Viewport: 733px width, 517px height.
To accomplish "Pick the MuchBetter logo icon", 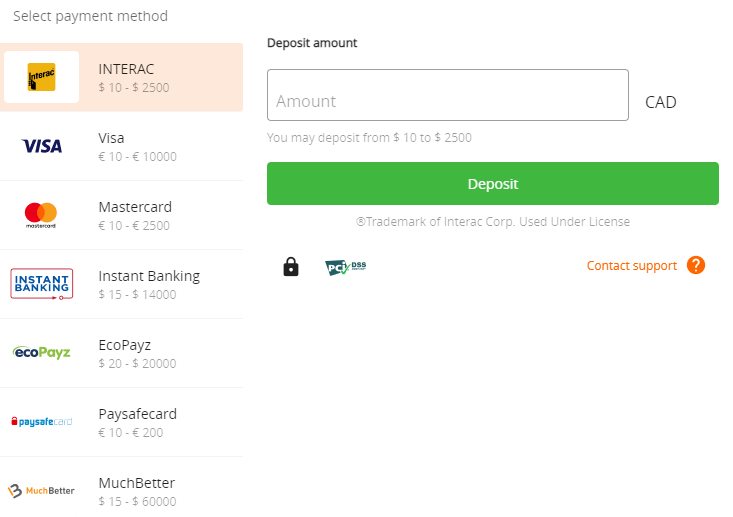I will pyautogui.click(x=41, y=491).
